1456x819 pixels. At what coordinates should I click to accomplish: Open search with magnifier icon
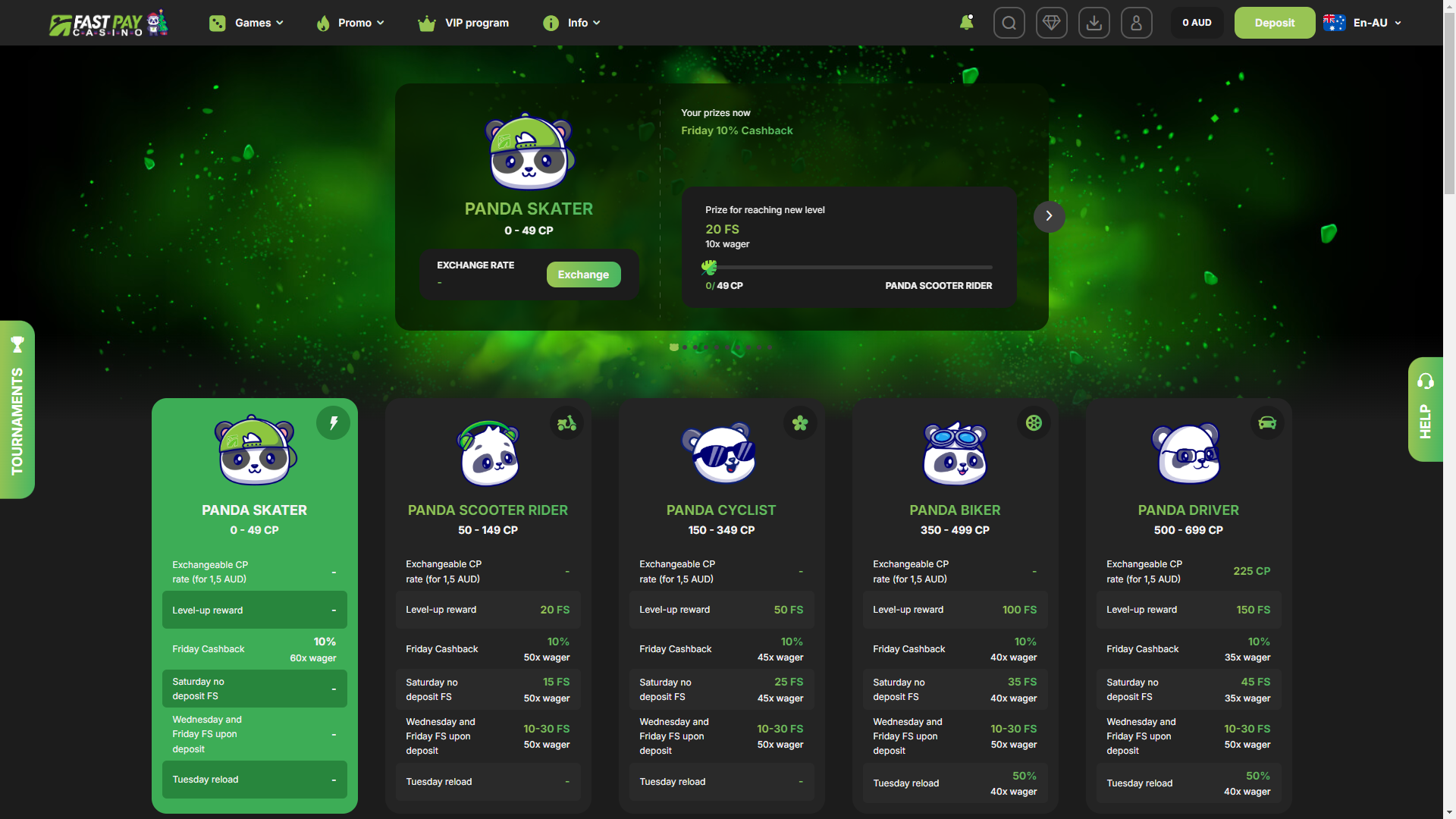click(1009, 23)
